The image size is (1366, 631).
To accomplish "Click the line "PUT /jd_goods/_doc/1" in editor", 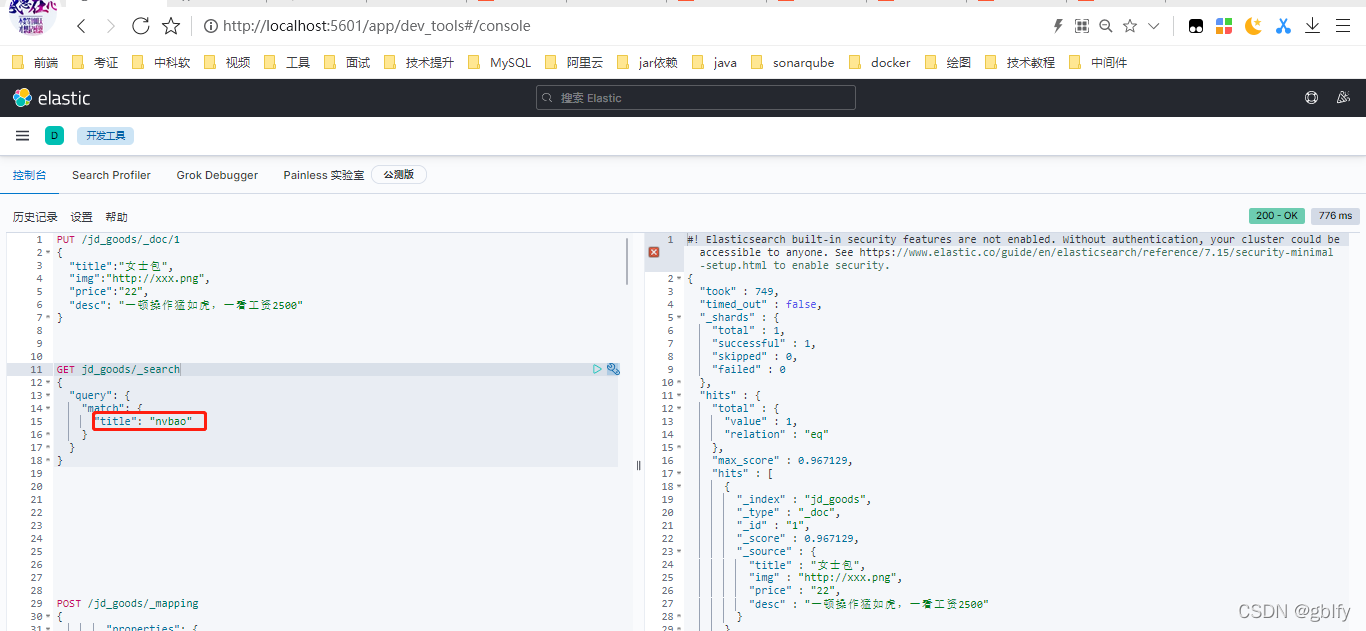I will pyautogui.click(x=118, y=240).
